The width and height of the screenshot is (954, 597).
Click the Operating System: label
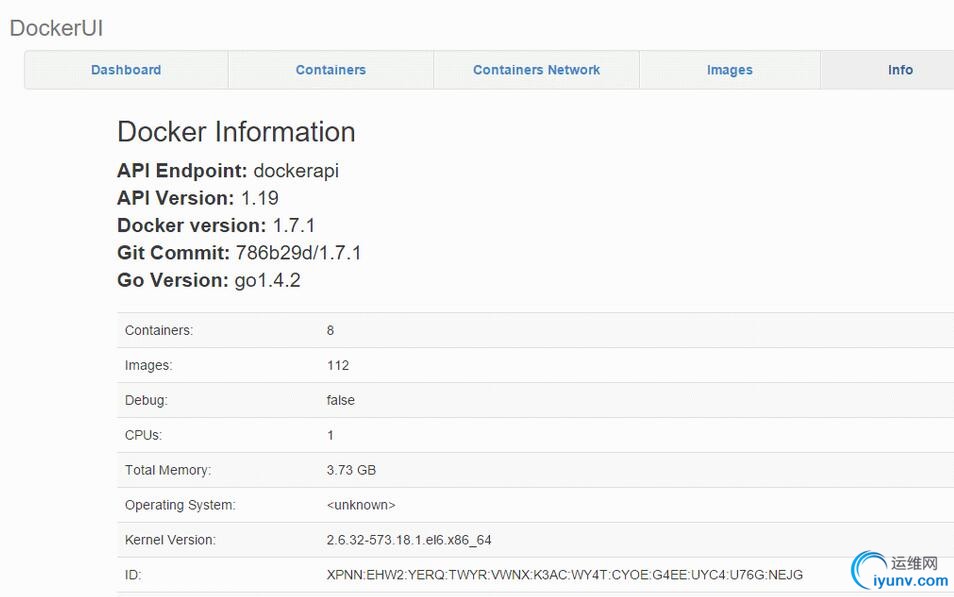[180, 505]
